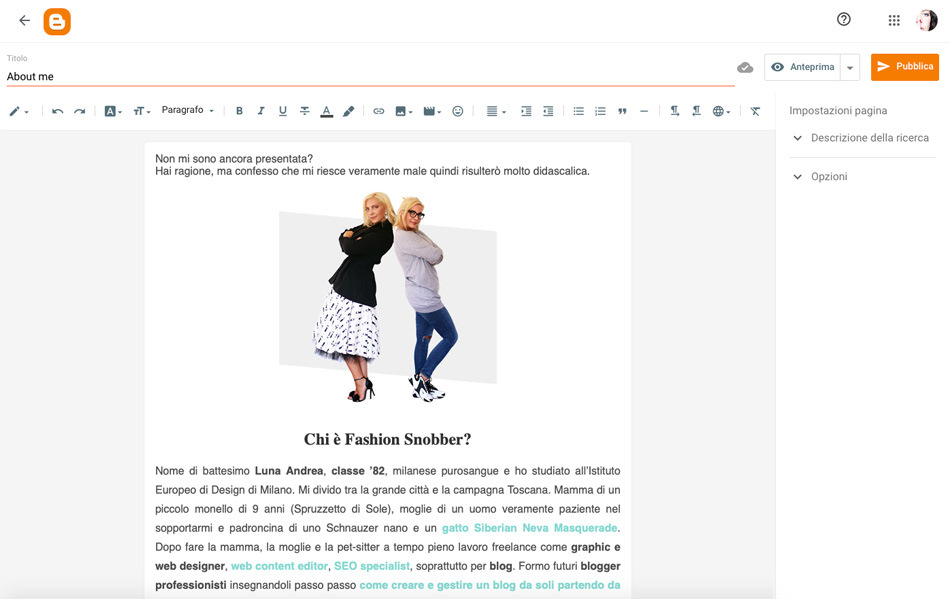Viewport: 950px width, 599px height.
Task: Open the pencil compose mode dropdown
Action: tap(19, 111)
